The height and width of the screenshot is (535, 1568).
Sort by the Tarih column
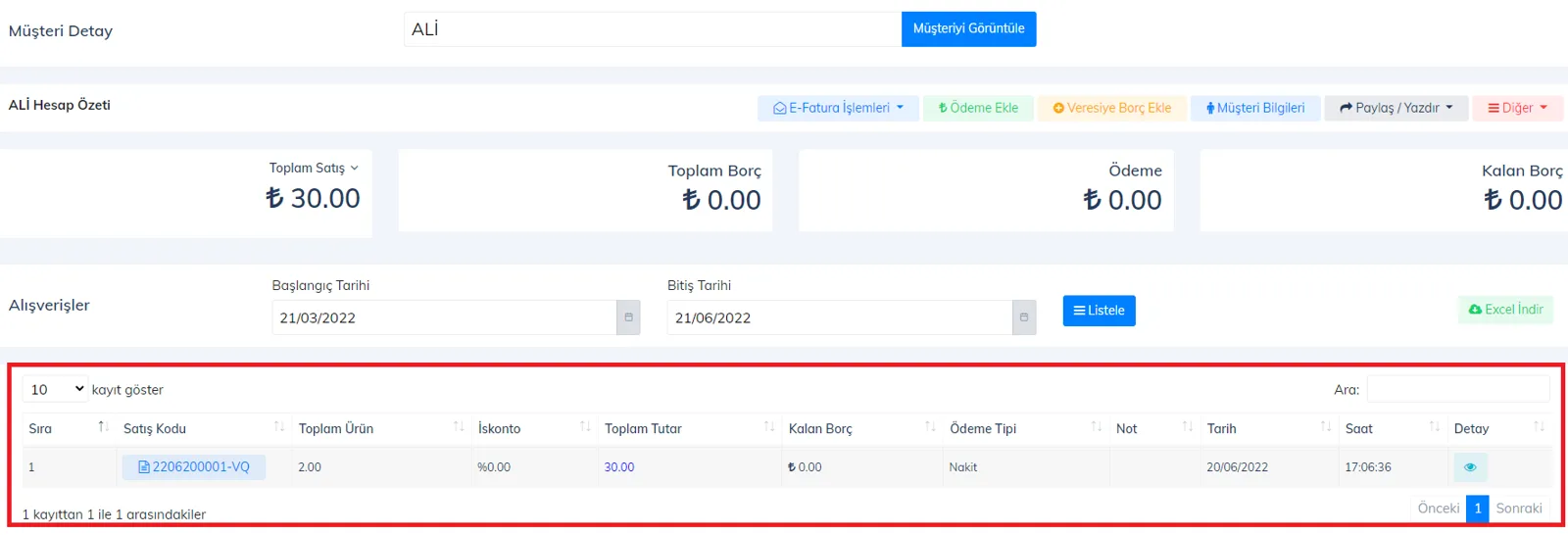pos(1269,428)
